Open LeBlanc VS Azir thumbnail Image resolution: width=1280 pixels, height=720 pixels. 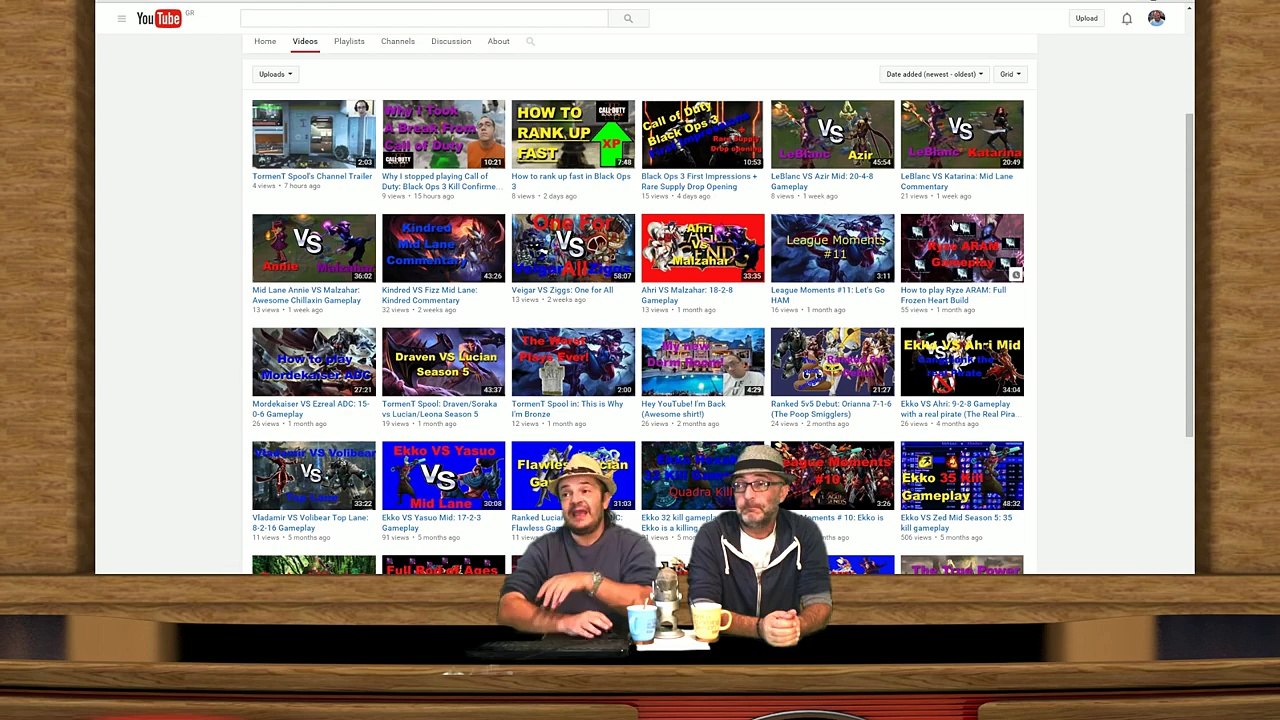coord(832,134)
